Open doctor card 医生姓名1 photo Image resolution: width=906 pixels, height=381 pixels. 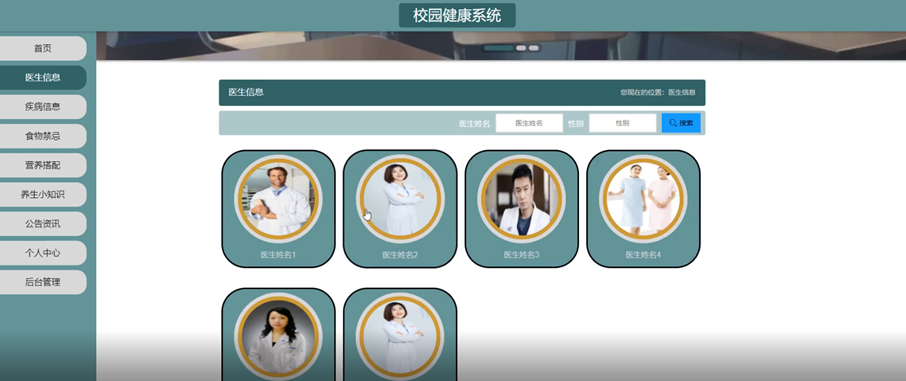pos(278,199)
